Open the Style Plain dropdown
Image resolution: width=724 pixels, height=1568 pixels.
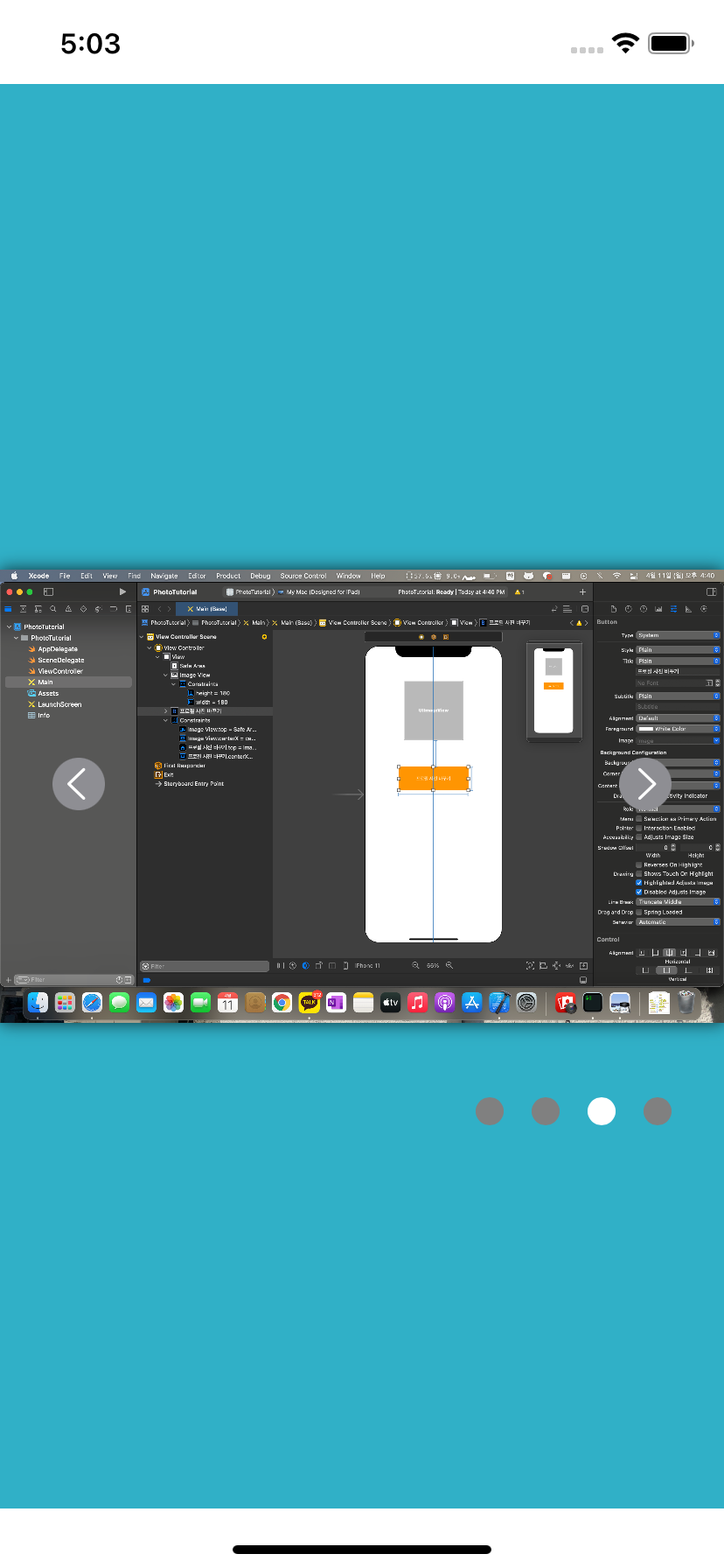tap(679, 650)
